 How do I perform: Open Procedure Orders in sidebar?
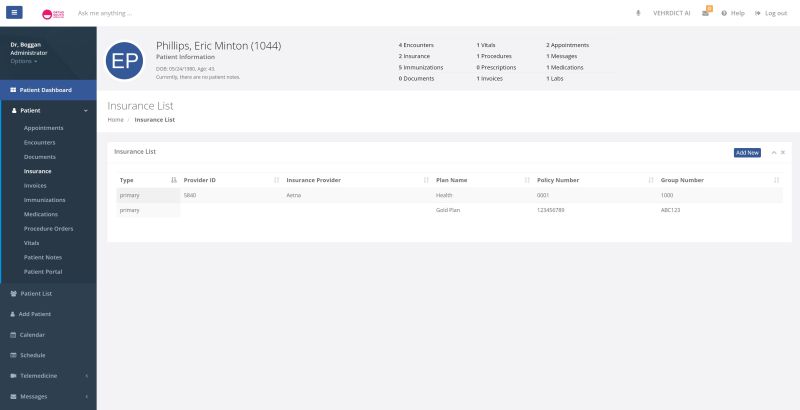tap(48, 228)
